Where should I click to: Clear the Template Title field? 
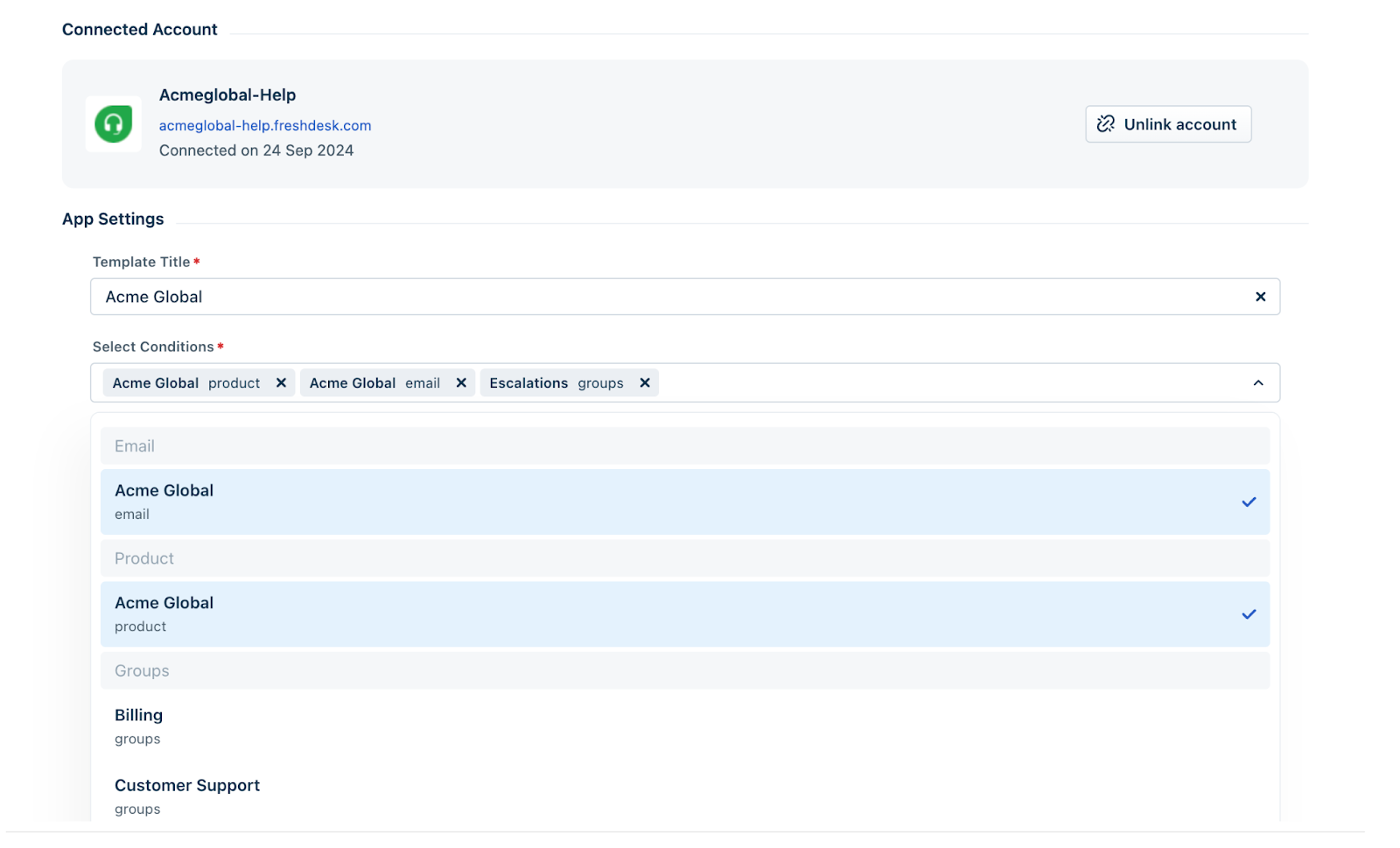[1260, 297]
